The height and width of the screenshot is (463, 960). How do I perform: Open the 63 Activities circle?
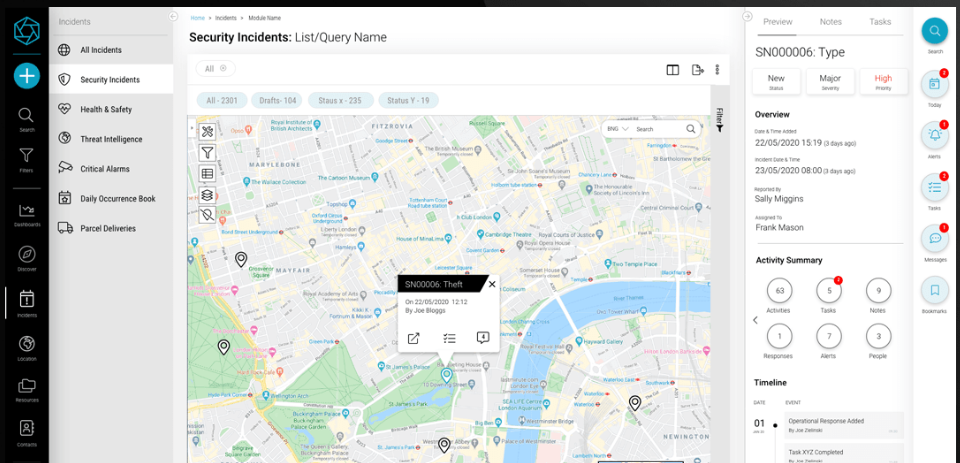coord(779,291)
